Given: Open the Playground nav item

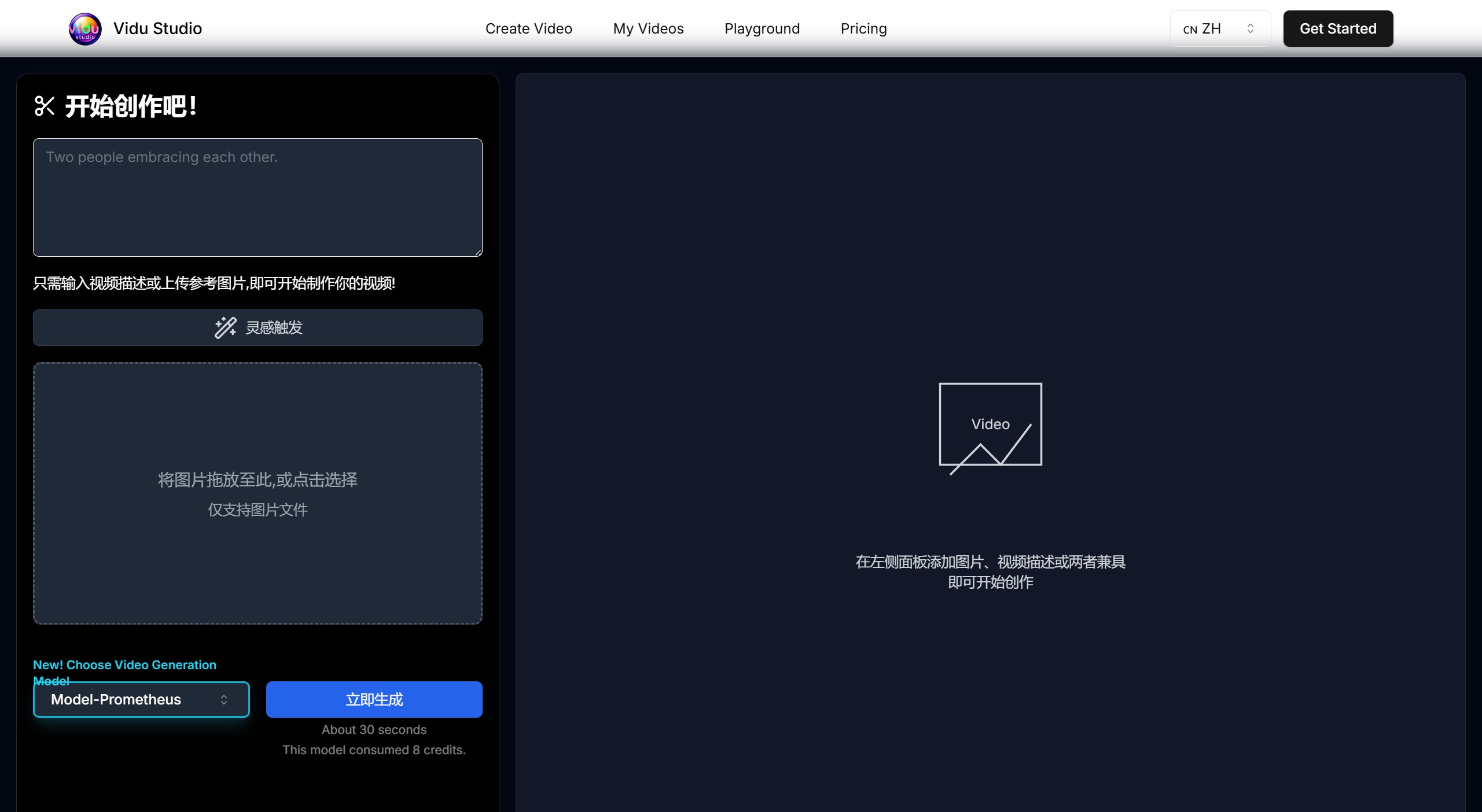Looking at the screenshot, I should tap(762, 29).
